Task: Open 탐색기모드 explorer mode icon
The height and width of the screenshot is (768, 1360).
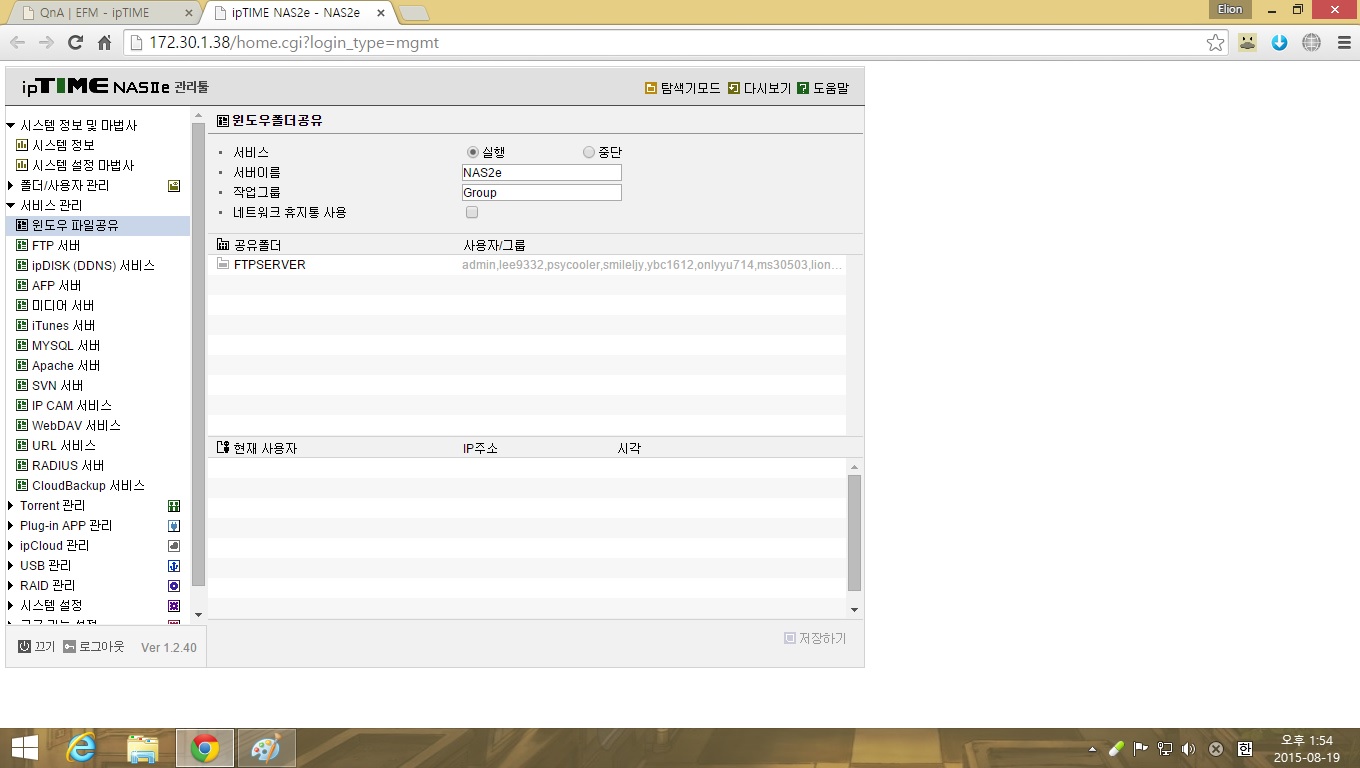Action: click(x=651, y=88)
